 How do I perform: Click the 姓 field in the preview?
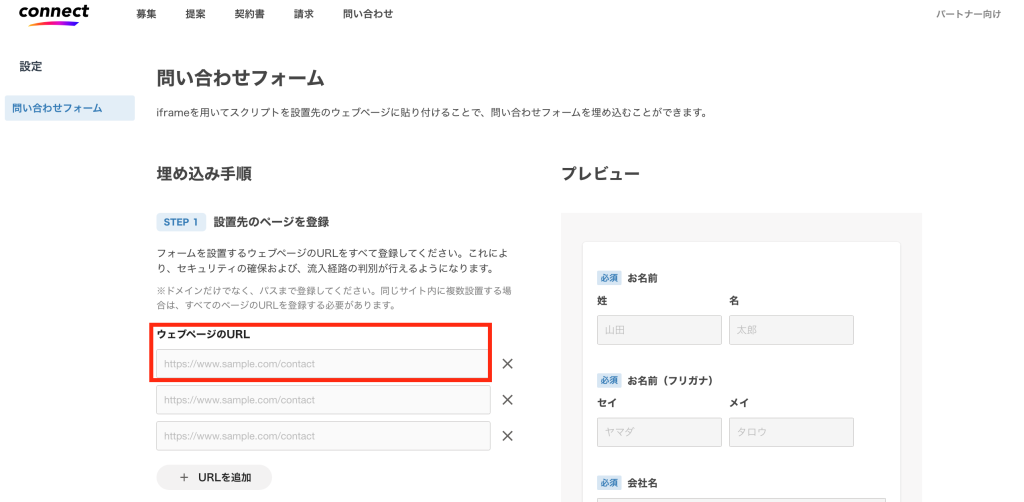coord(659,330)
